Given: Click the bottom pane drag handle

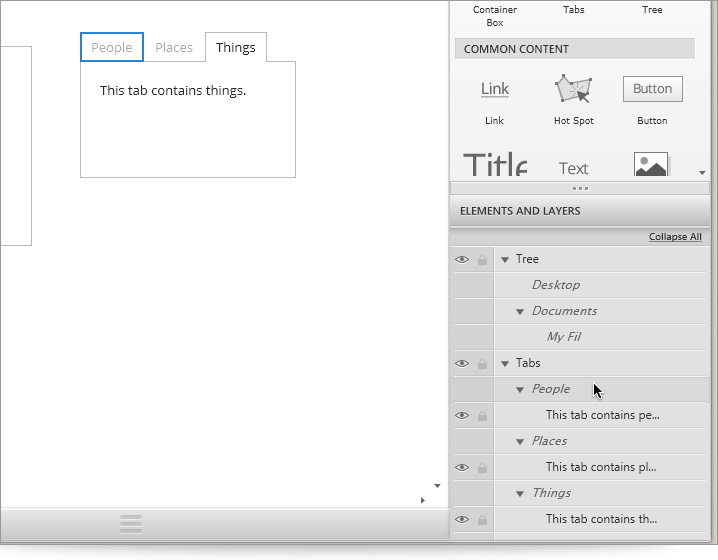Looking at the screenshot, I should pyautogui.click(x=131, y=524).
